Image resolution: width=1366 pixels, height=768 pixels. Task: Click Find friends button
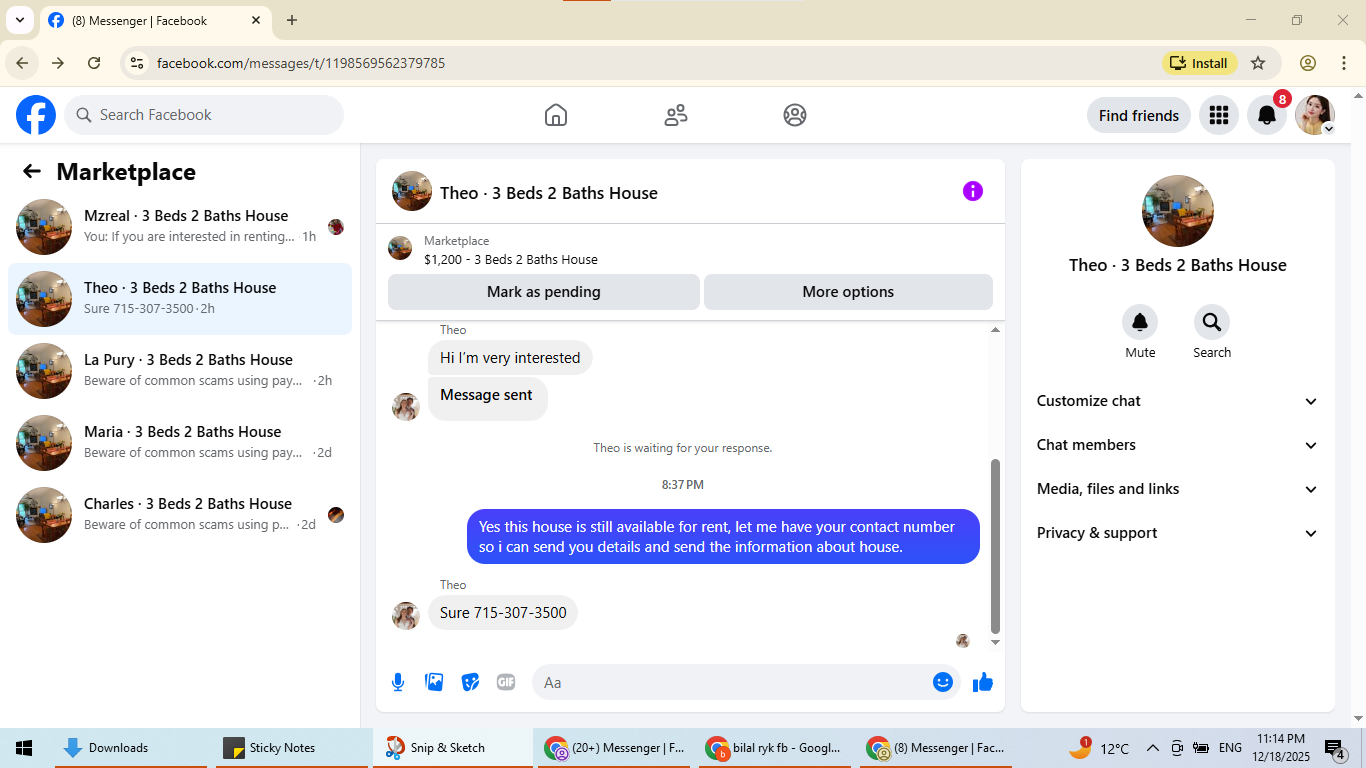click(x=1139, y=115)
